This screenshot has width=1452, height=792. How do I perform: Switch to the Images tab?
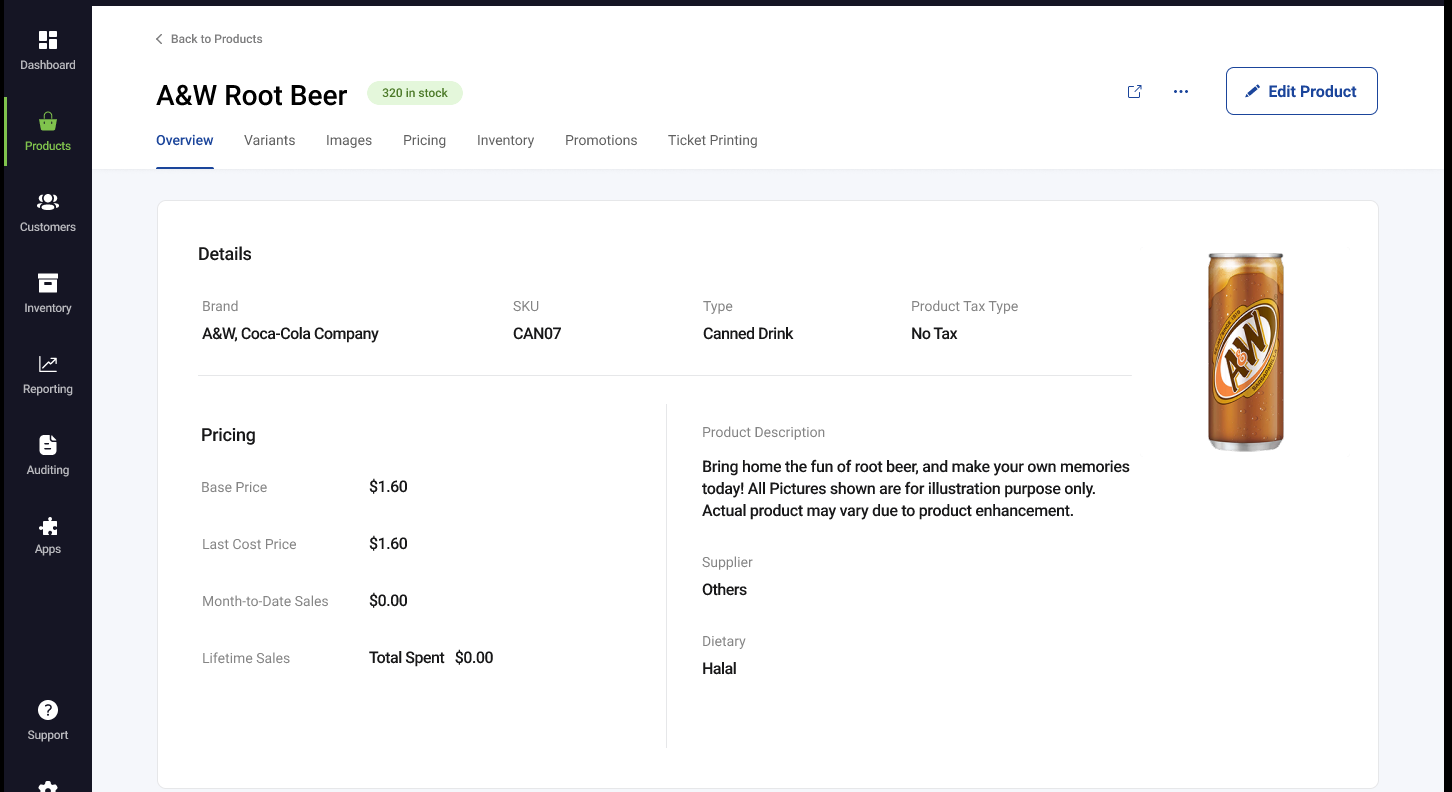tap(349, 140)
